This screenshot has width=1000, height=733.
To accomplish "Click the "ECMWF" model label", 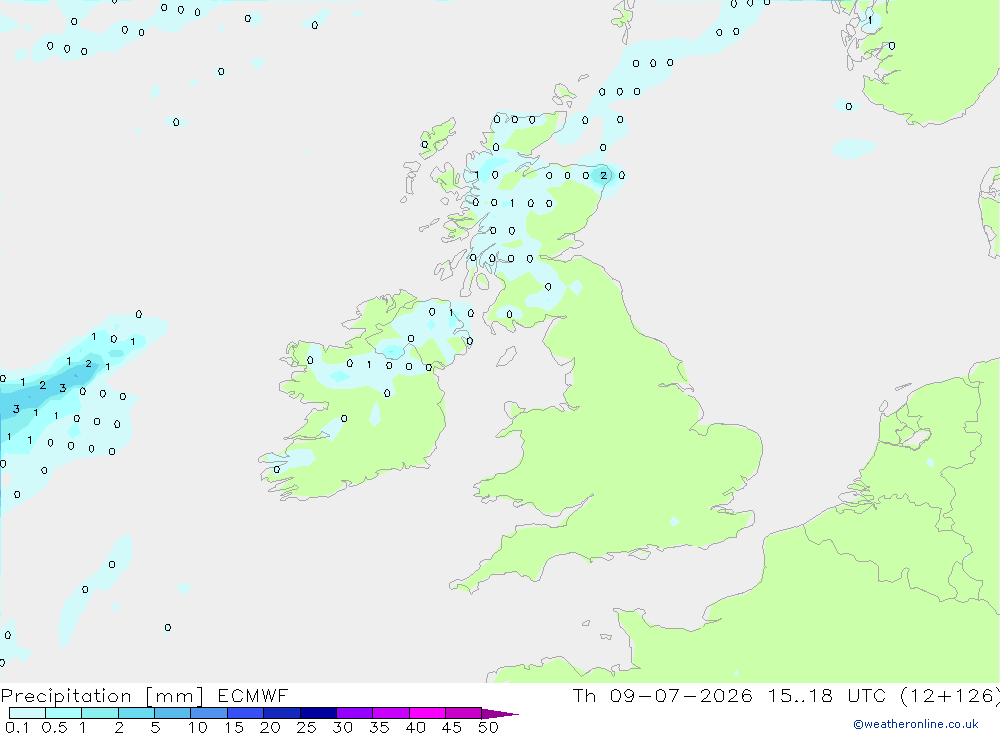I will [253, 695].
